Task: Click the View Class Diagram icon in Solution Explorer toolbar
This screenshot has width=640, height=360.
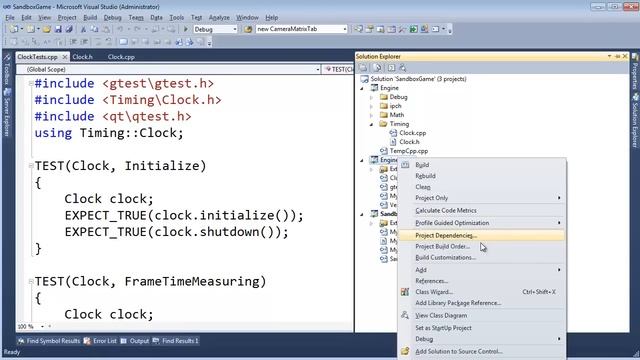Action: pyautogui.click(x=403, y=68)
